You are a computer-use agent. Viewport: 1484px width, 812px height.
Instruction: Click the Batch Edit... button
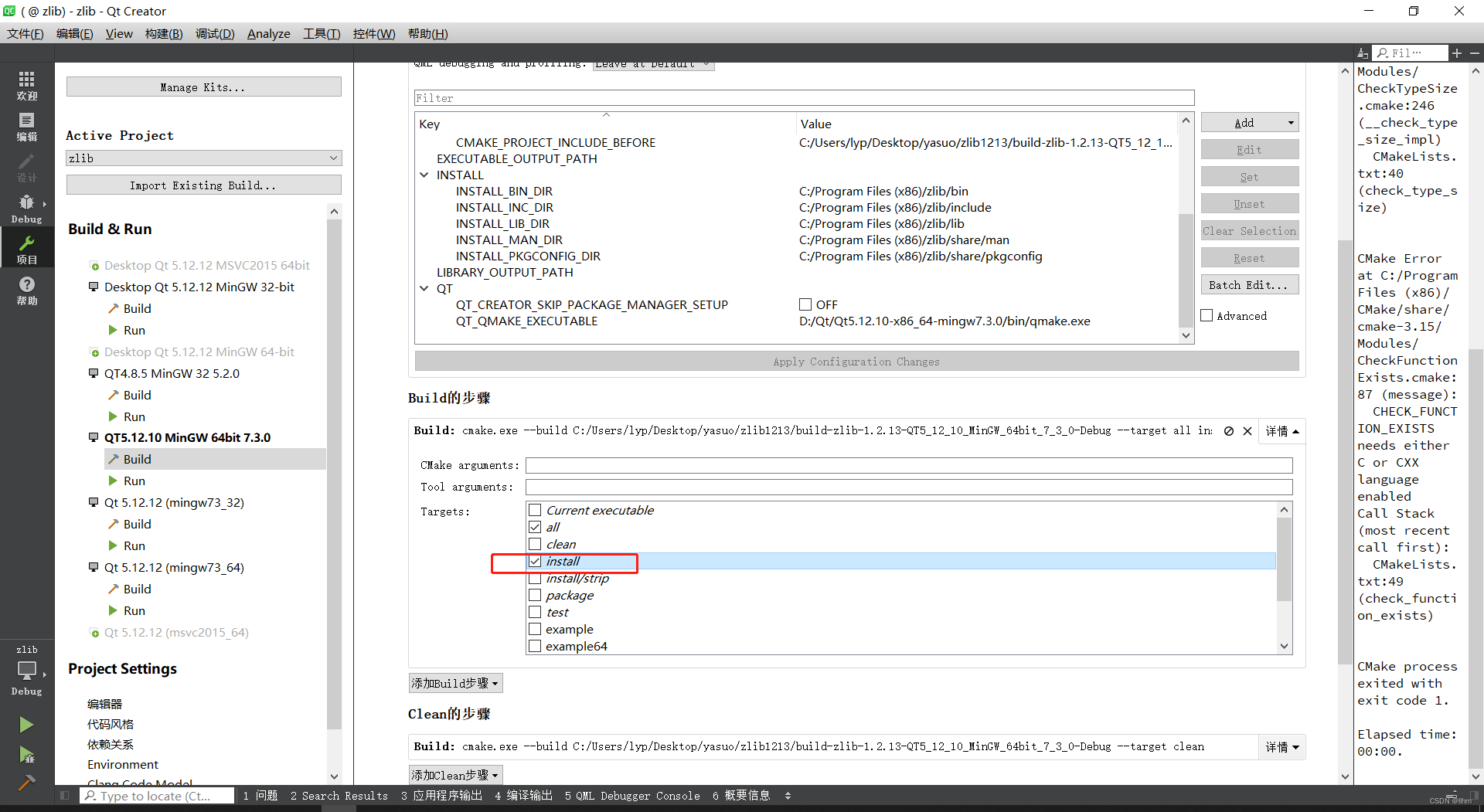pyautogui.click(x=1250, y=285)
